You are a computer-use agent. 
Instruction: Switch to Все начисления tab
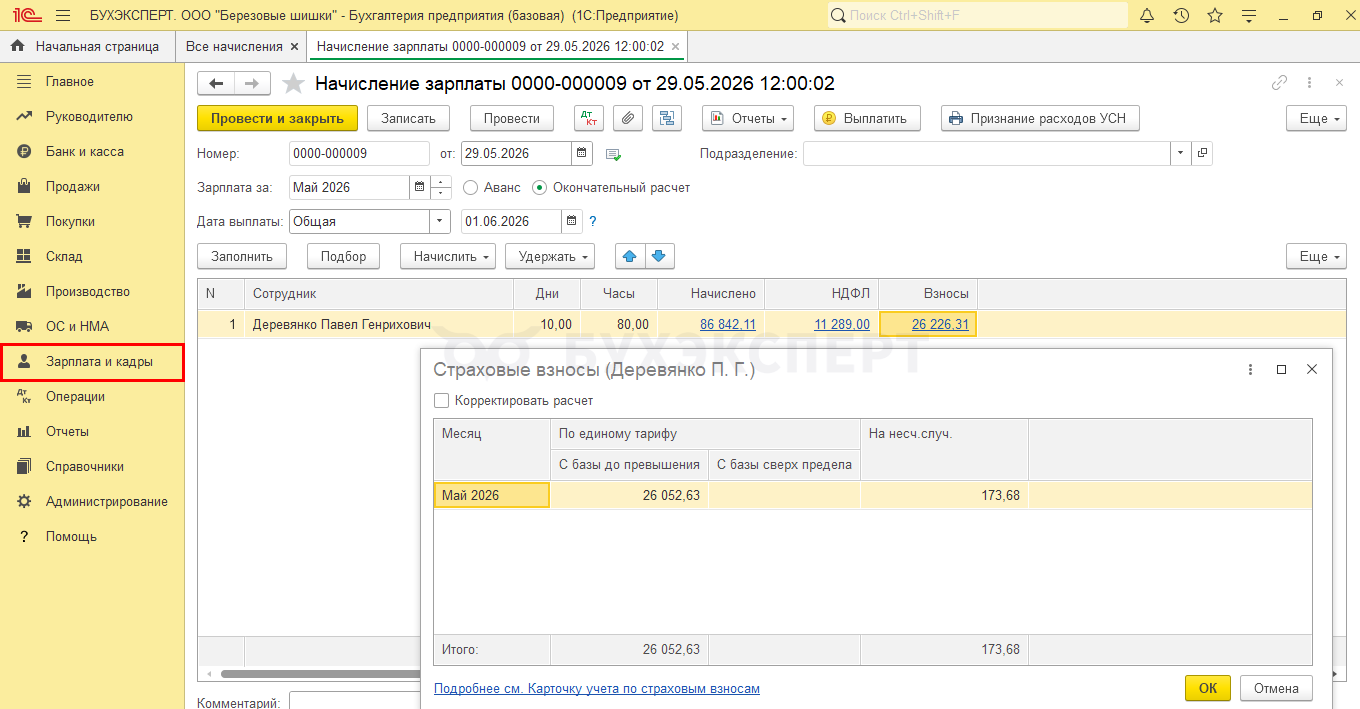(x=242, y=46)
